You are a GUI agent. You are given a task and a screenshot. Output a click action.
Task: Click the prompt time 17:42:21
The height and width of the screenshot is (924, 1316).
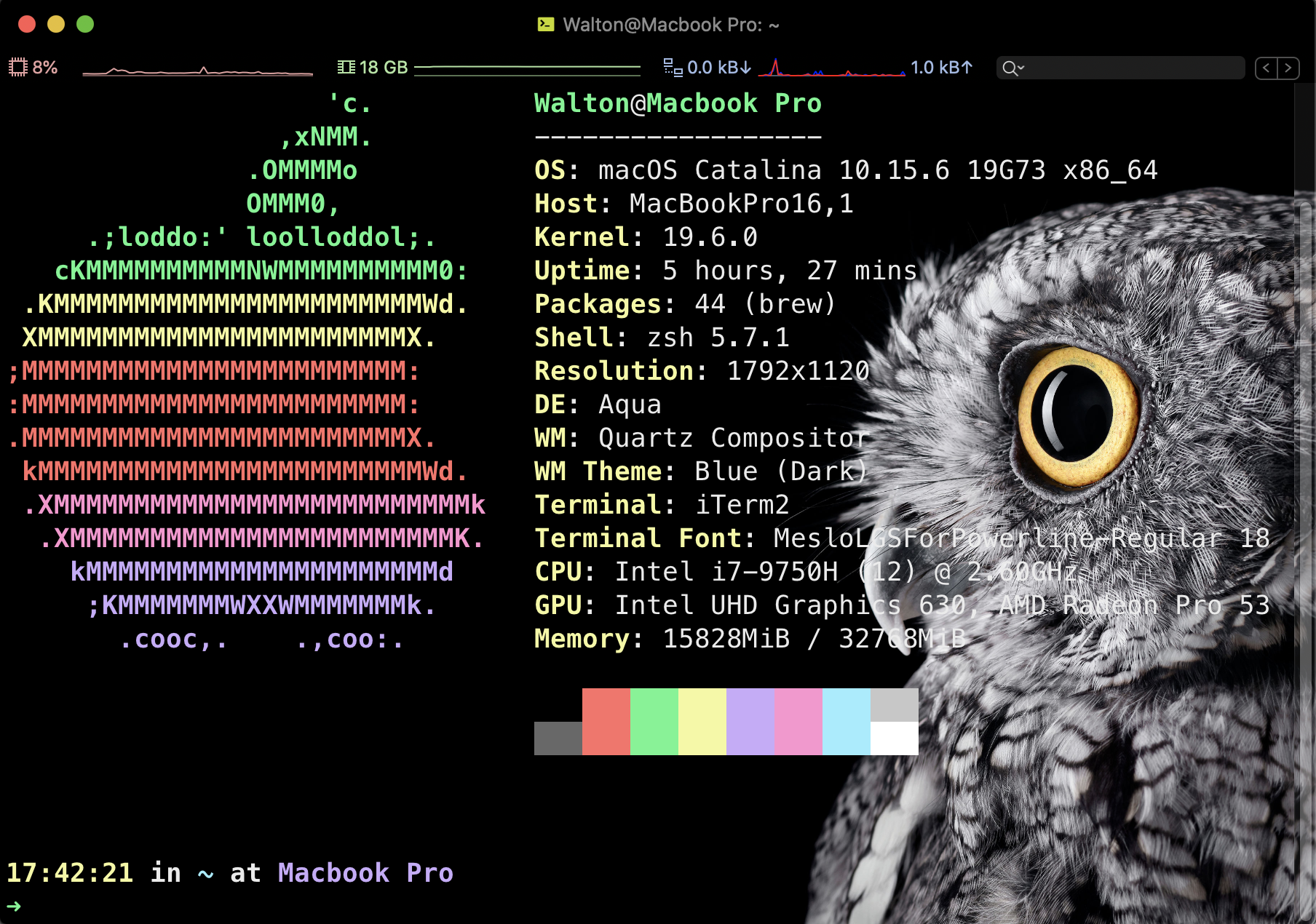(x=70, y=872)
